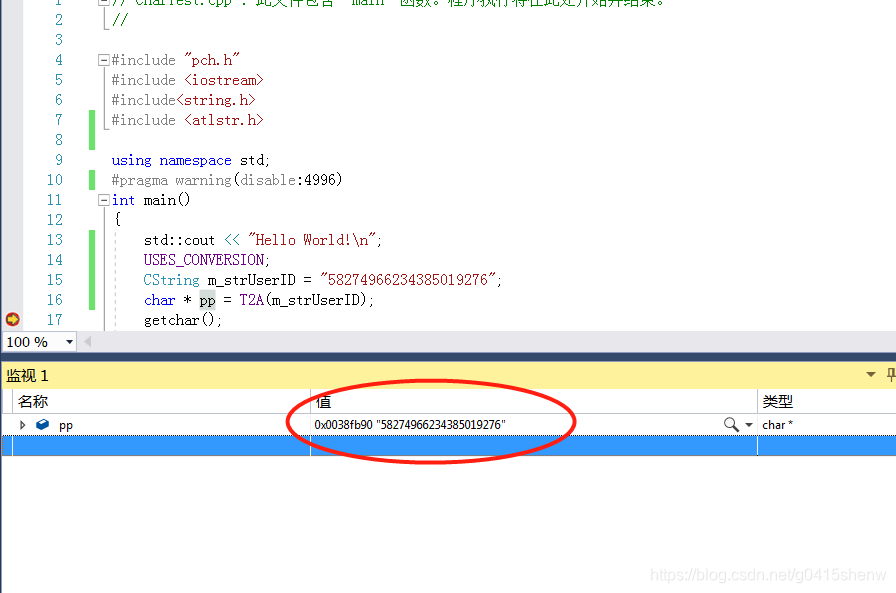Click the 值 column header
896x593 pixels.
click(x=324, y=400)
